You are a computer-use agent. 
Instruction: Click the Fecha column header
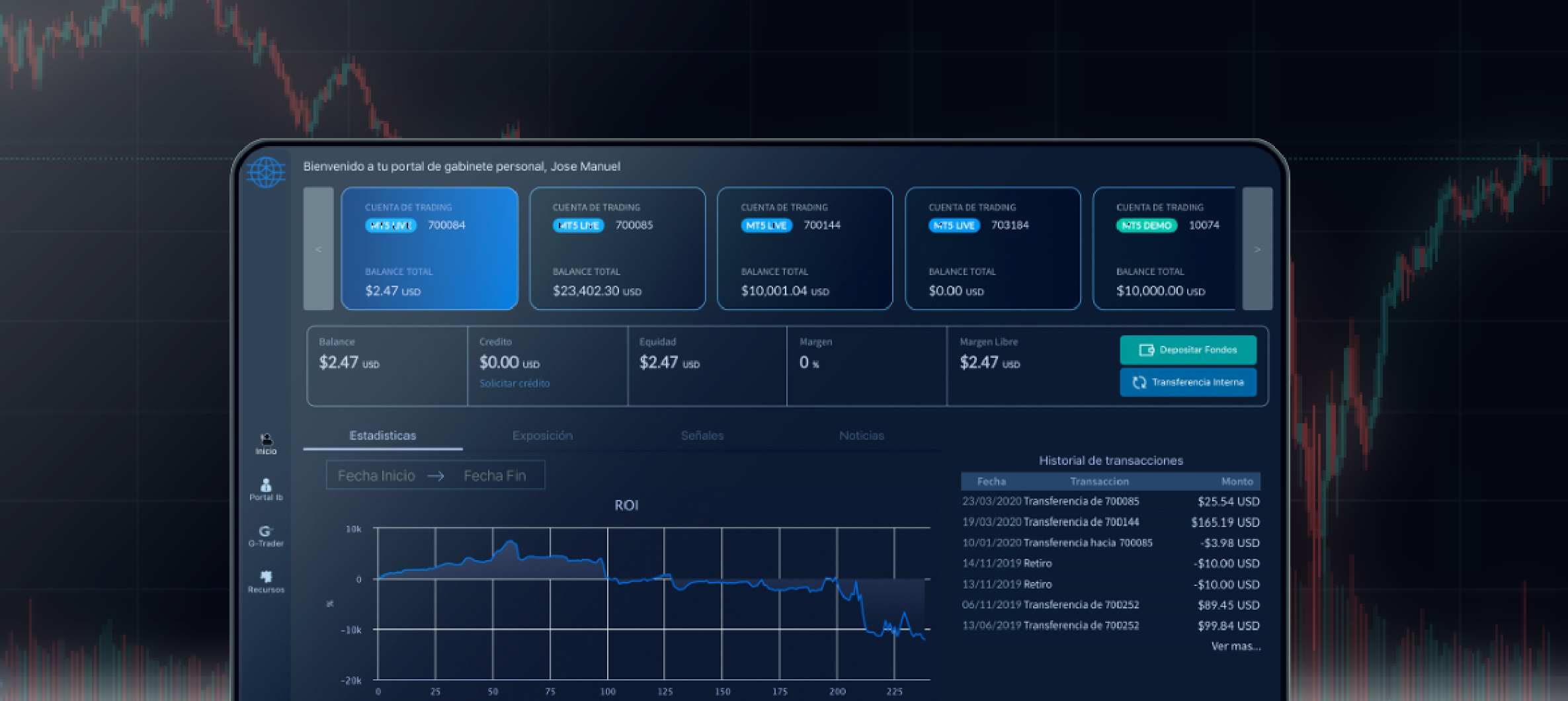[991, 481]
